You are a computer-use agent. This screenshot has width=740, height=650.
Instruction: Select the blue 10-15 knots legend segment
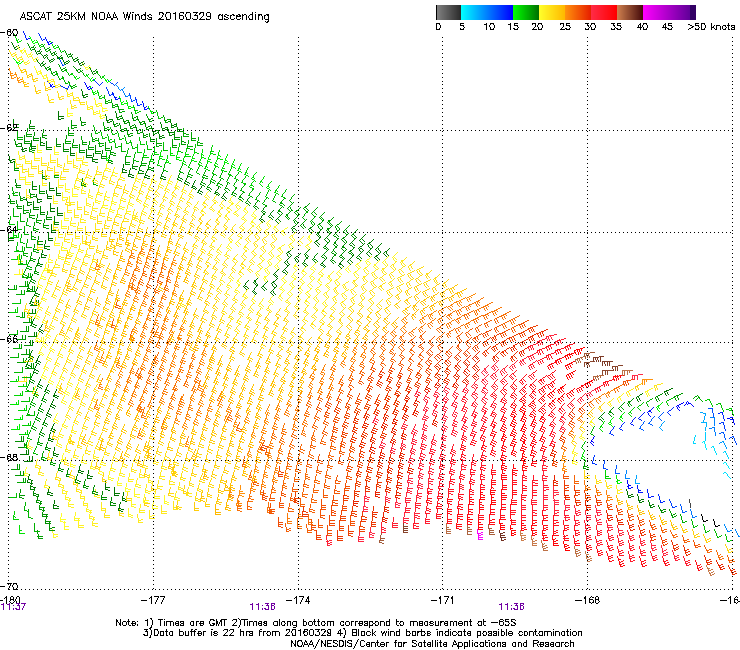point(500,12)
